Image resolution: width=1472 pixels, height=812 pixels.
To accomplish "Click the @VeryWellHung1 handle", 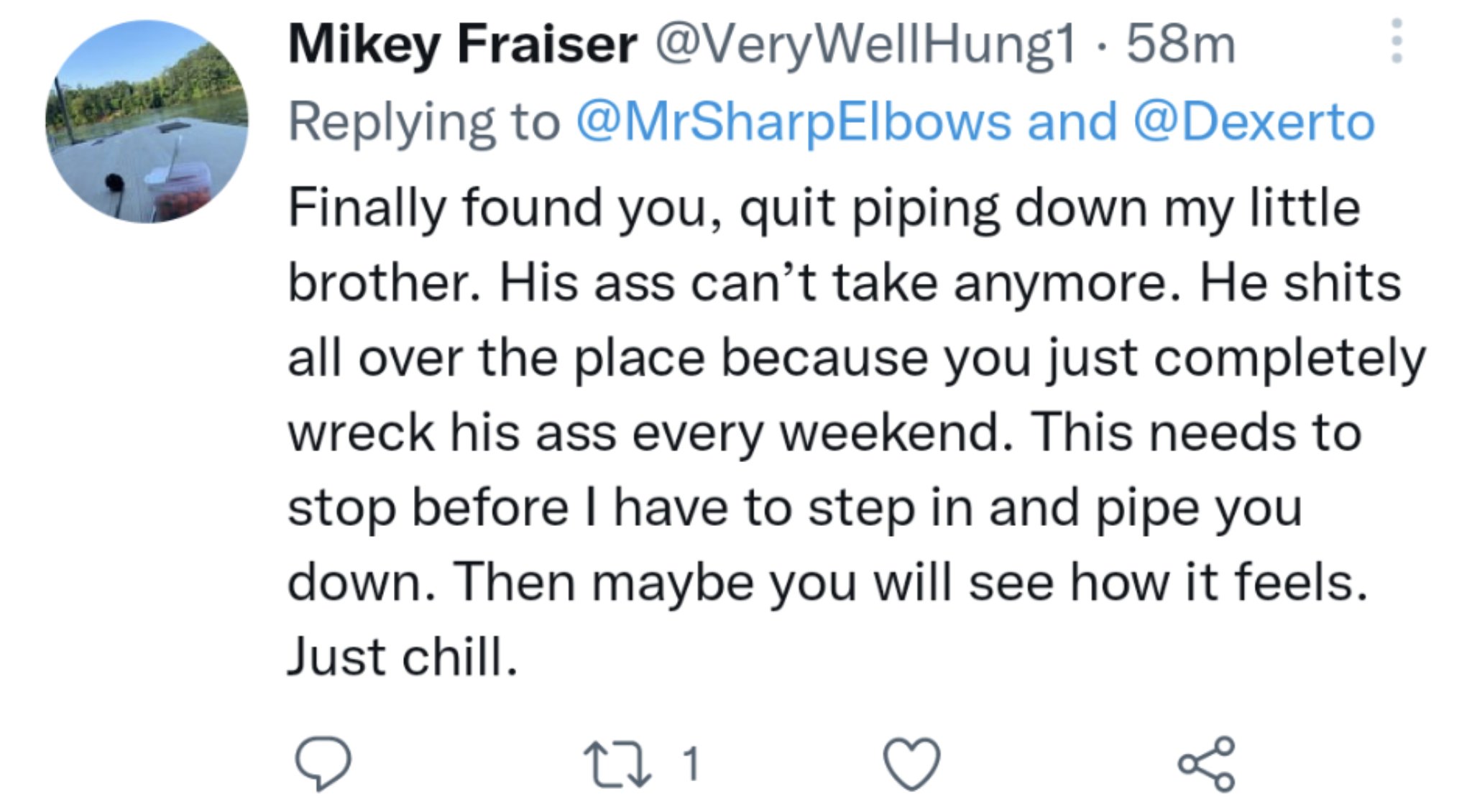I will 865,45.
